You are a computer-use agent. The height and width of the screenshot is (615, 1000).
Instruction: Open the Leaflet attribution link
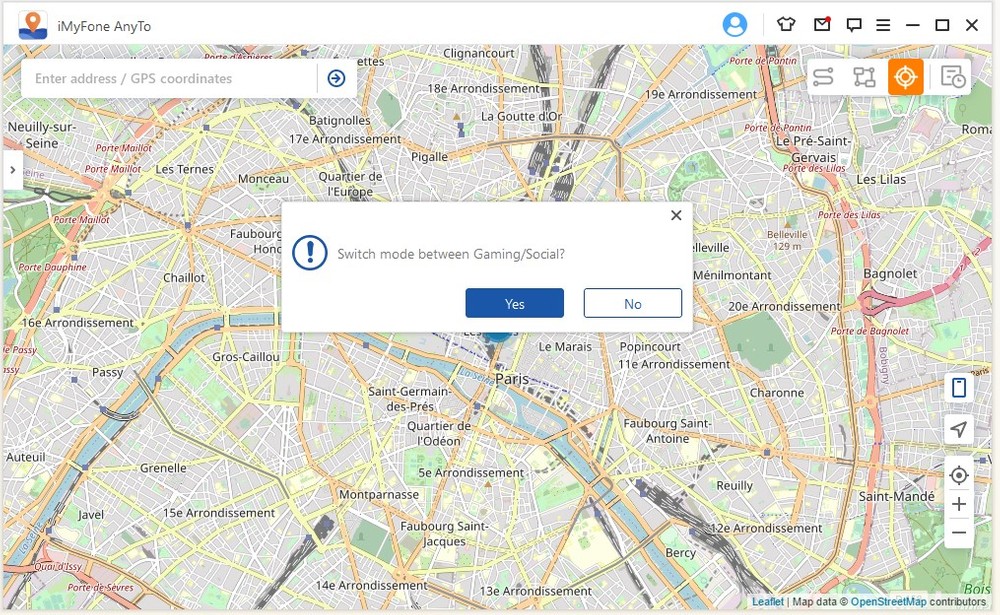tap(767, 602)
